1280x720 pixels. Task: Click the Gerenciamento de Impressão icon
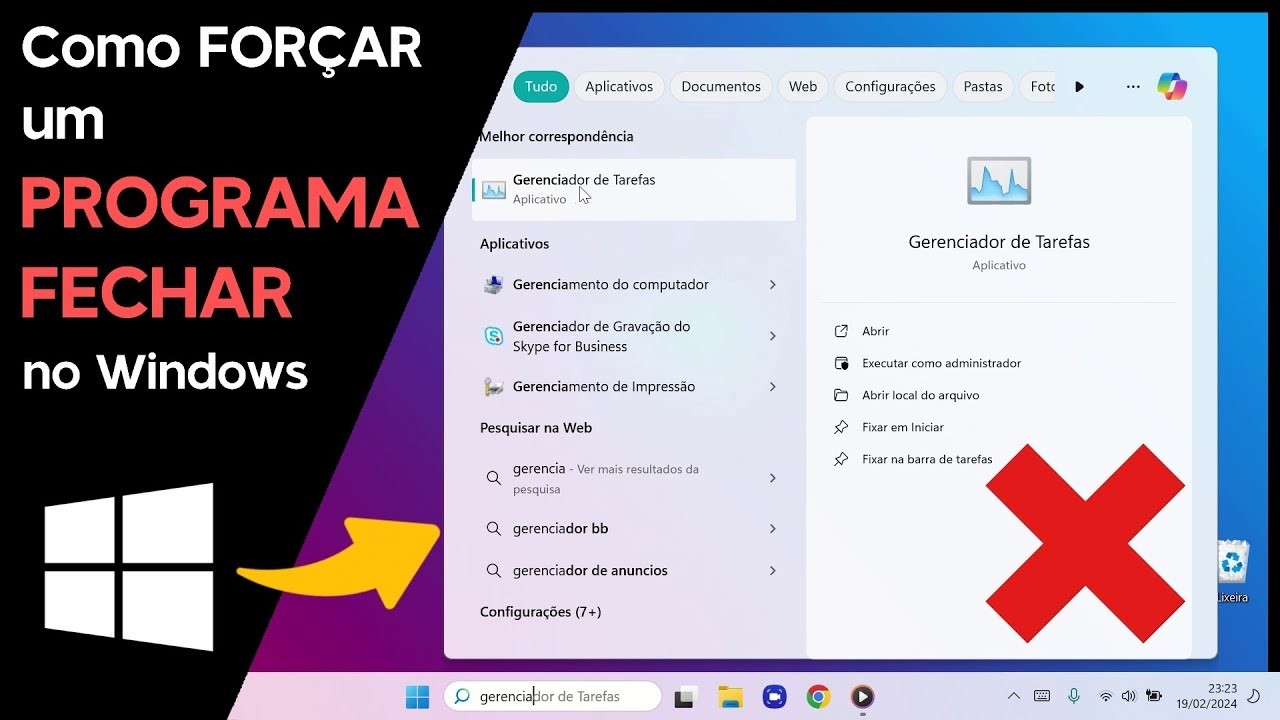click(x=494, y=387)
